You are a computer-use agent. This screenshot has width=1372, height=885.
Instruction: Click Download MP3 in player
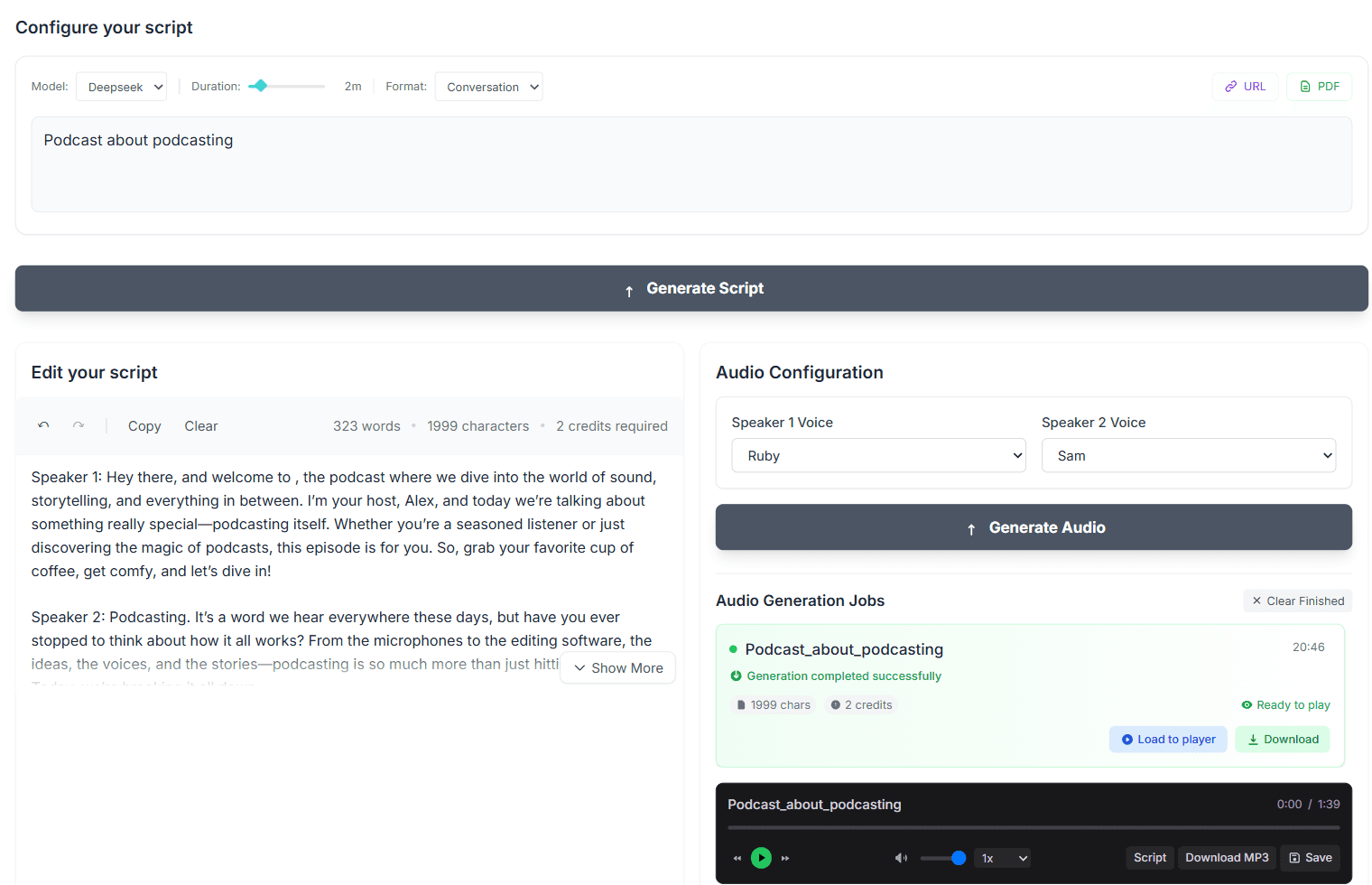click(x=1227, y=858)
